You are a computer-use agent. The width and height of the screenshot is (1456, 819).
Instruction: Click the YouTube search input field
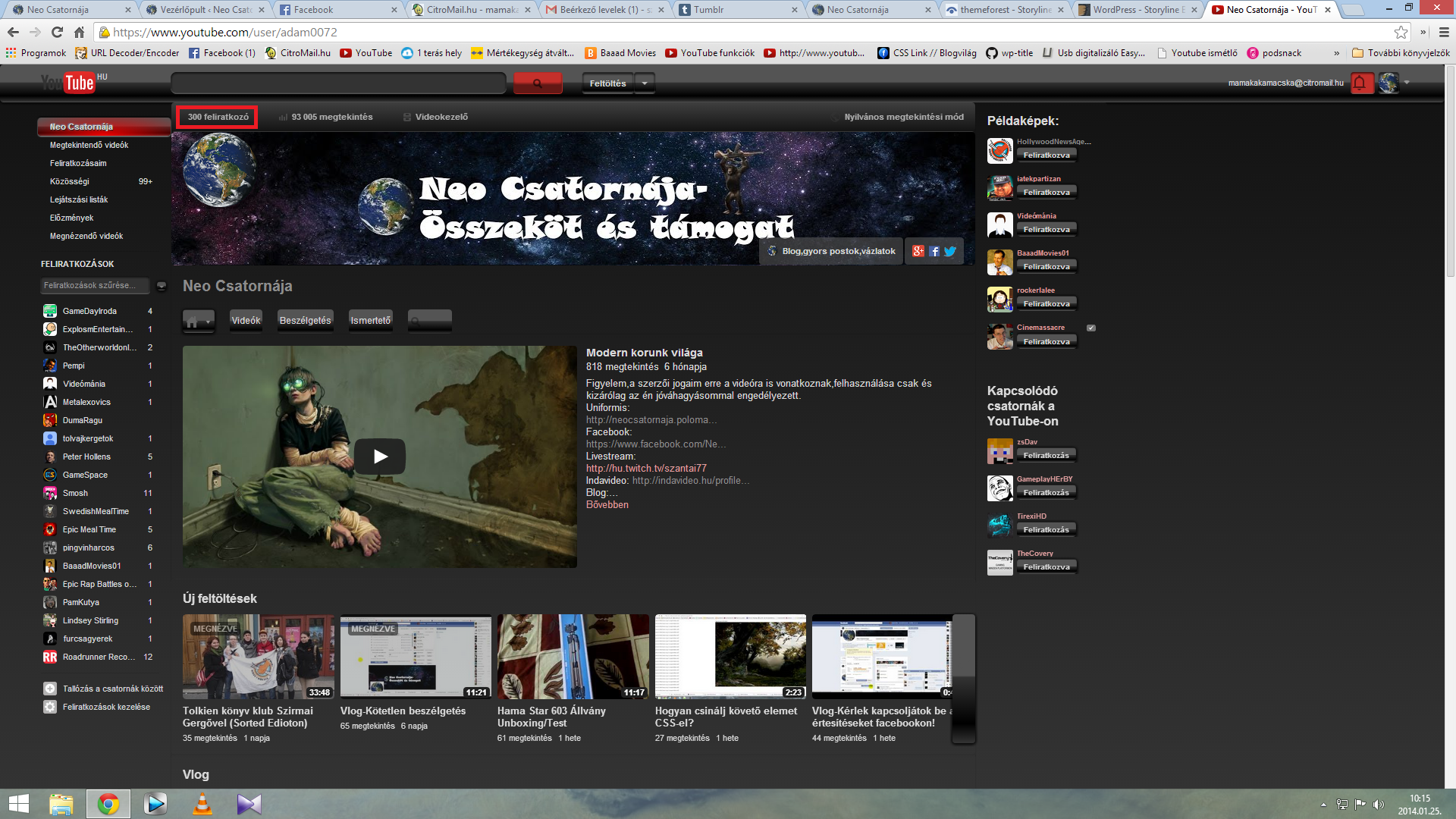338,83
